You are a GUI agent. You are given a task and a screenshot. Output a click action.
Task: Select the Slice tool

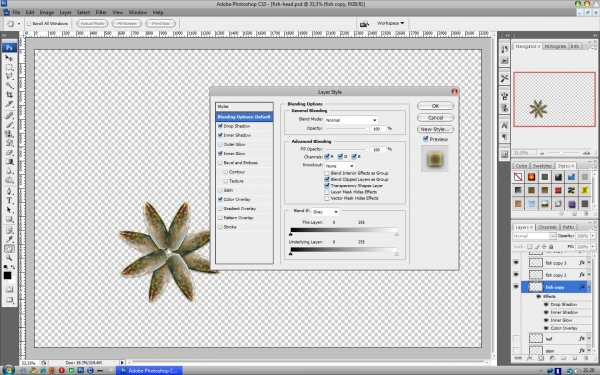(x=9, y=104)
